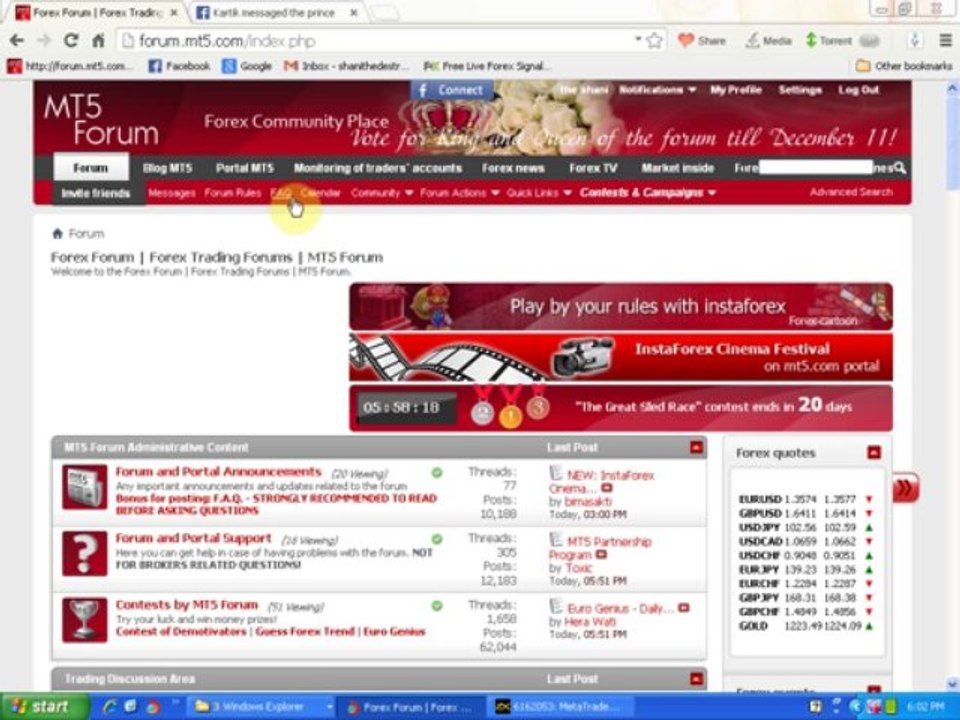
Task: Click the search magnifier icon
Action: [899, 167]
